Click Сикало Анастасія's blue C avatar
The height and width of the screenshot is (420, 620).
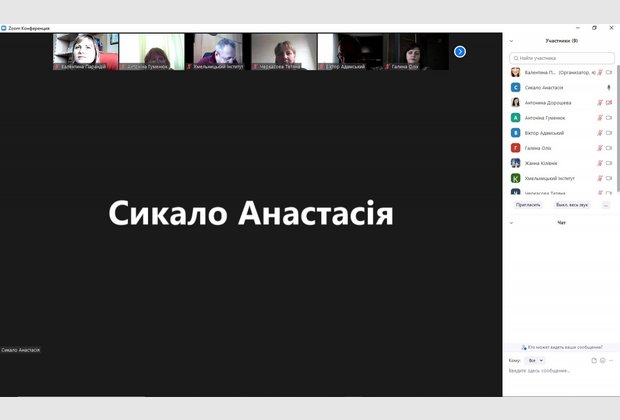tap(515, 87)
